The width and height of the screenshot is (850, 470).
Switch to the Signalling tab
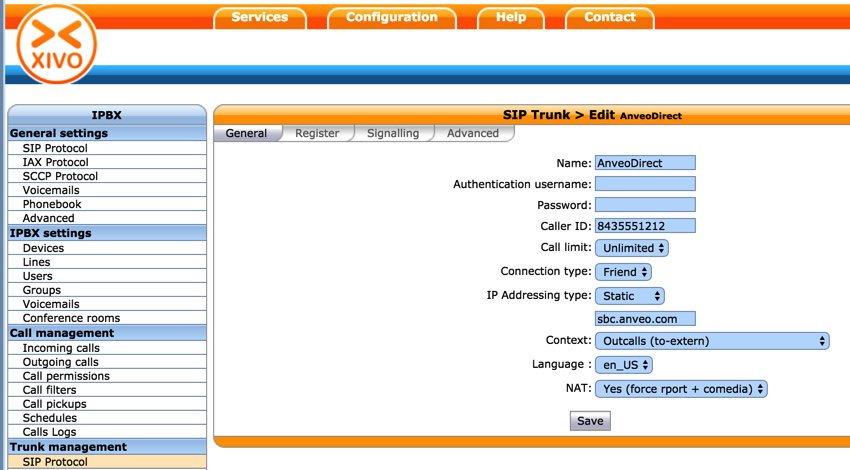[x=393, y=133]
